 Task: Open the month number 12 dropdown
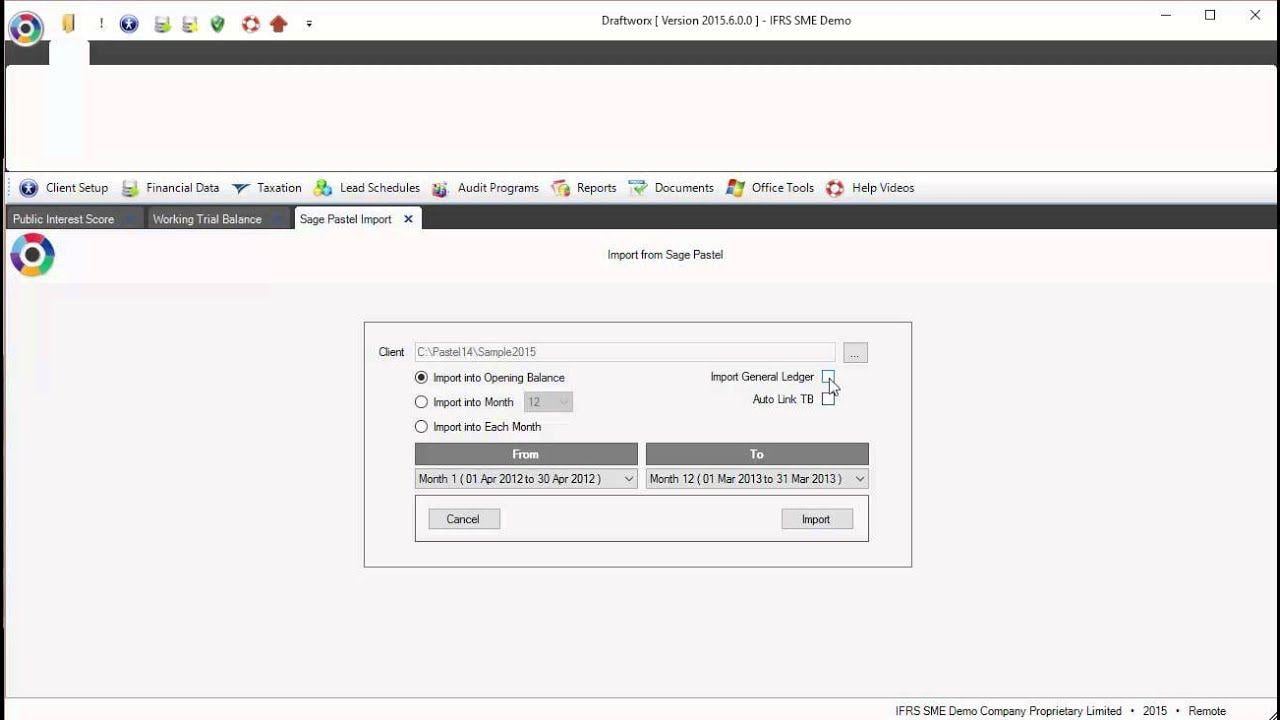click(x=548, y=402)
